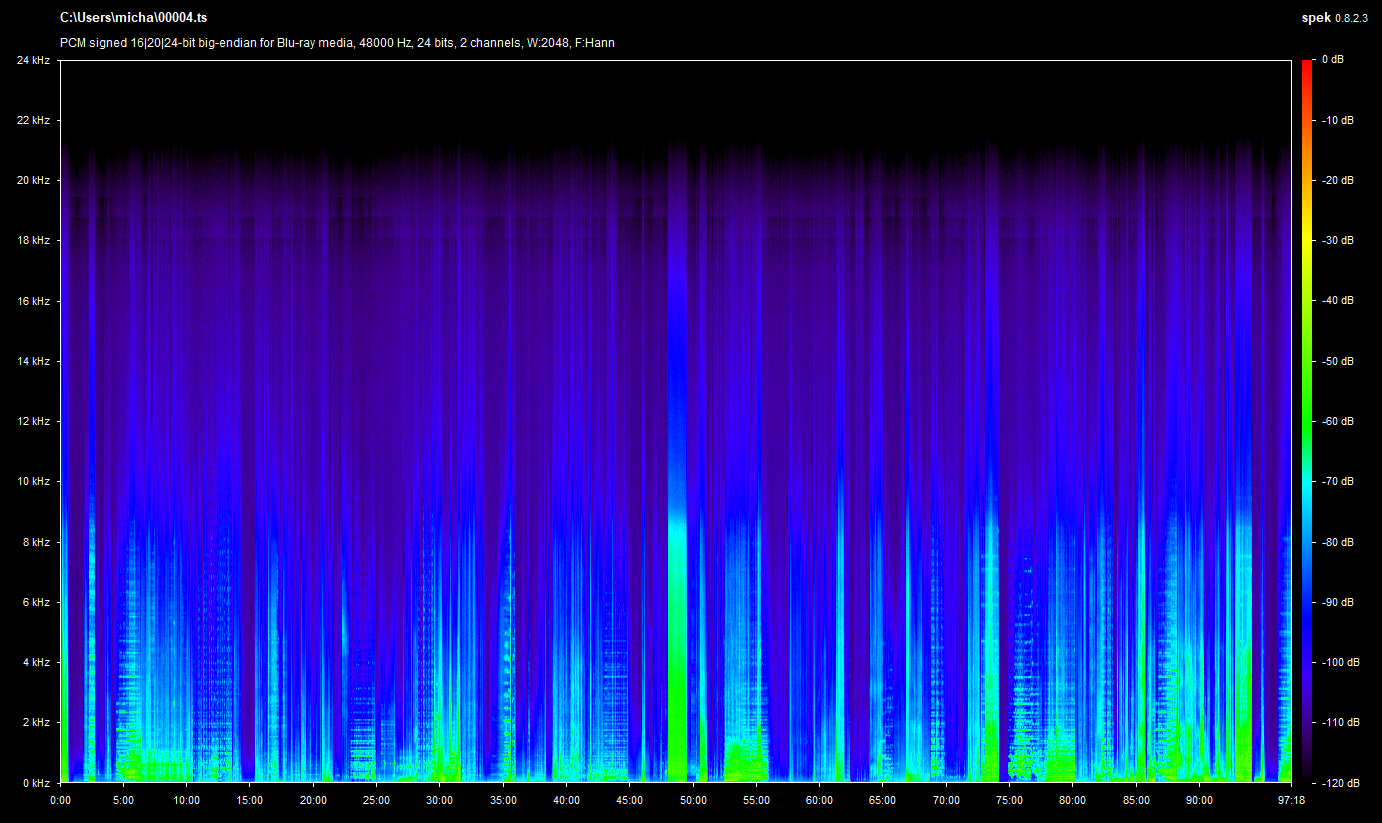Click the spek 0.8.2.3 version label
Image resolution: width=1382 pixels, height=823 pixels.
click(x=1333, y=18)
